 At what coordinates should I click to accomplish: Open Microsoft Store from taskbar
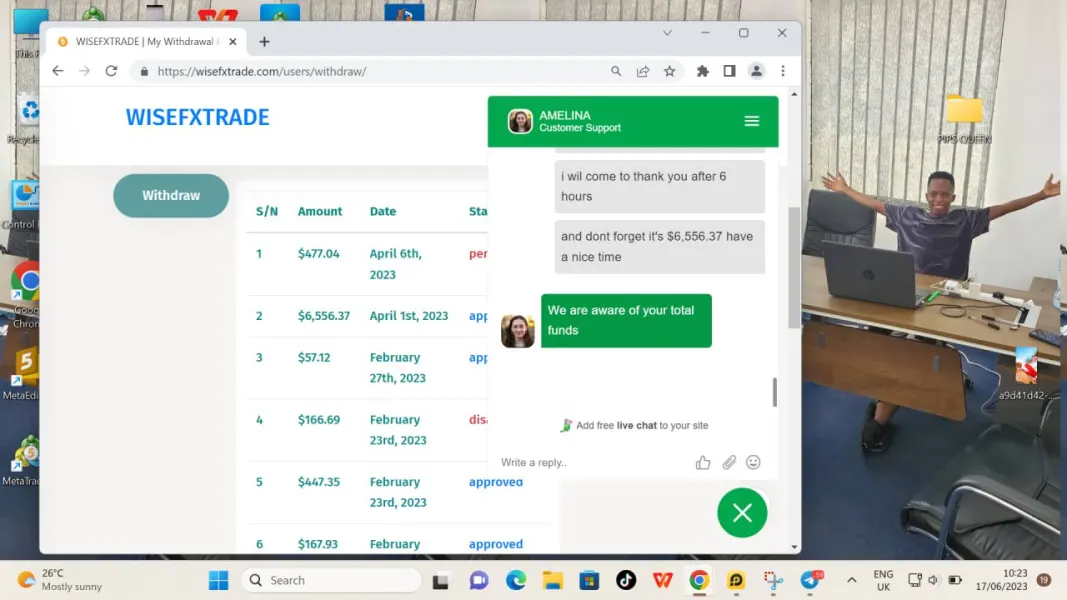589,580
